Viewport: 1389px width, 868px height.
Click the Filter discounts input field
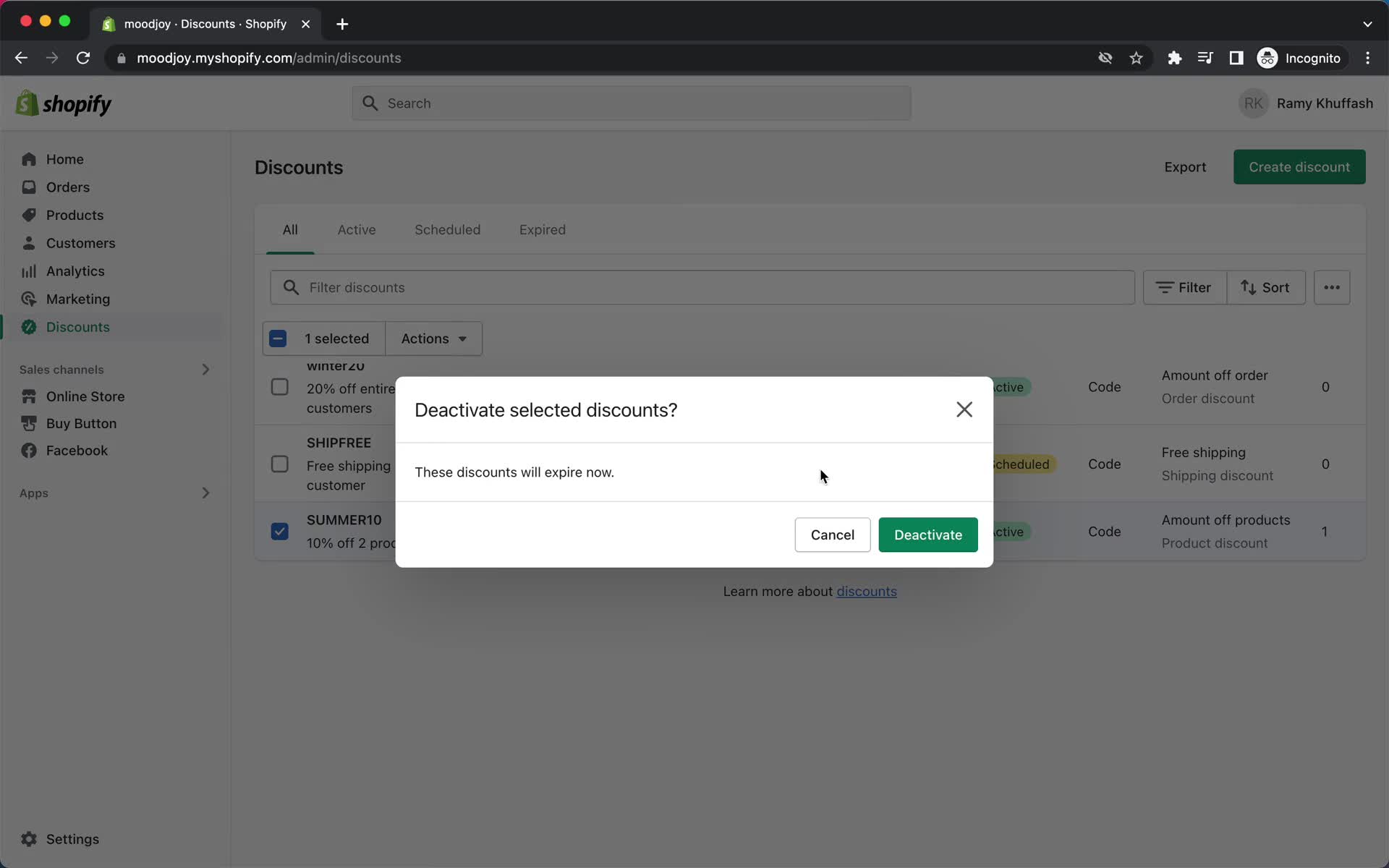coord(702,287)
